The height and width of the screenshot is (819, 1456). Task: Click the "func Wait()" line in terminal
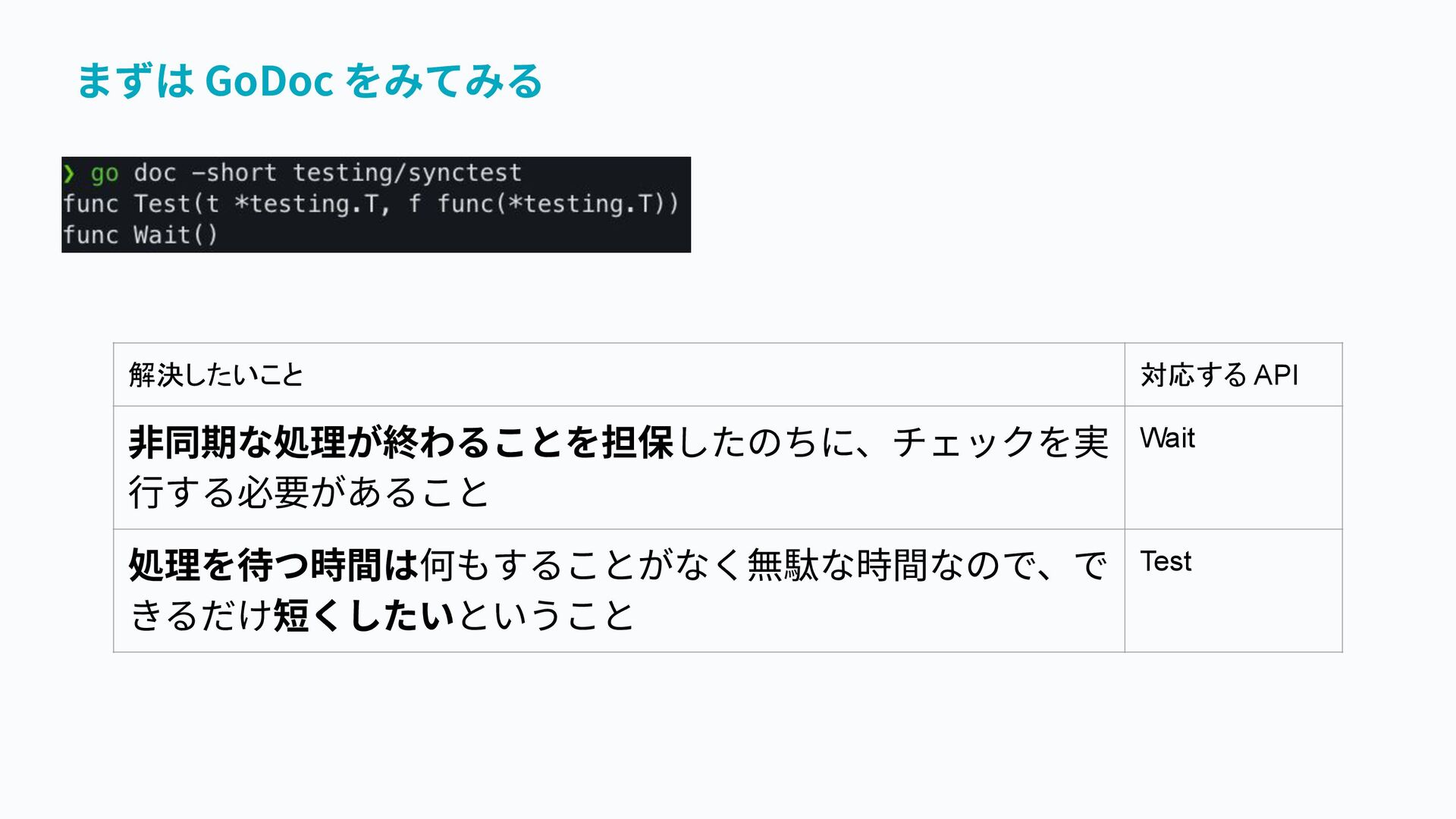[140, 235]
